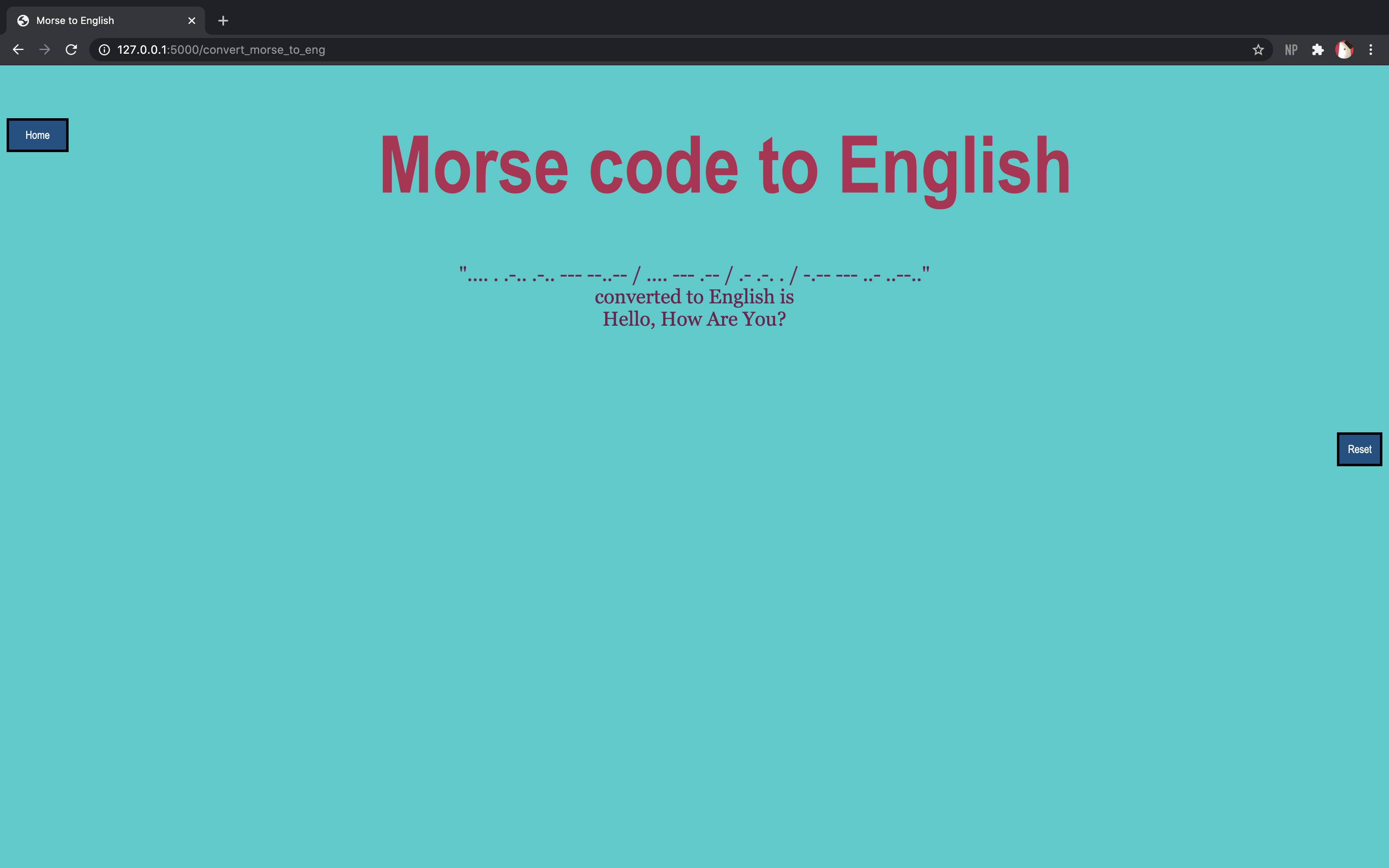
Task: Open the site information info icon
Action: click(x=104, y=49)
